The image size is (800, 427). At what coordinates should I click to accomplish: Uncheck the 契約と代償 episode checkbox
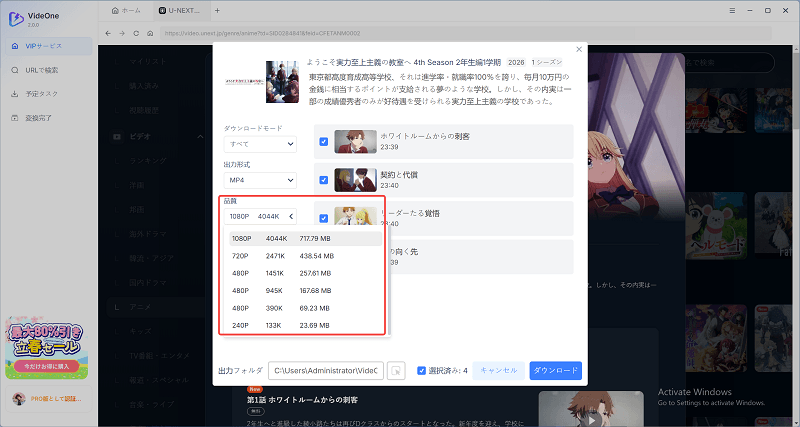[323, 180]
